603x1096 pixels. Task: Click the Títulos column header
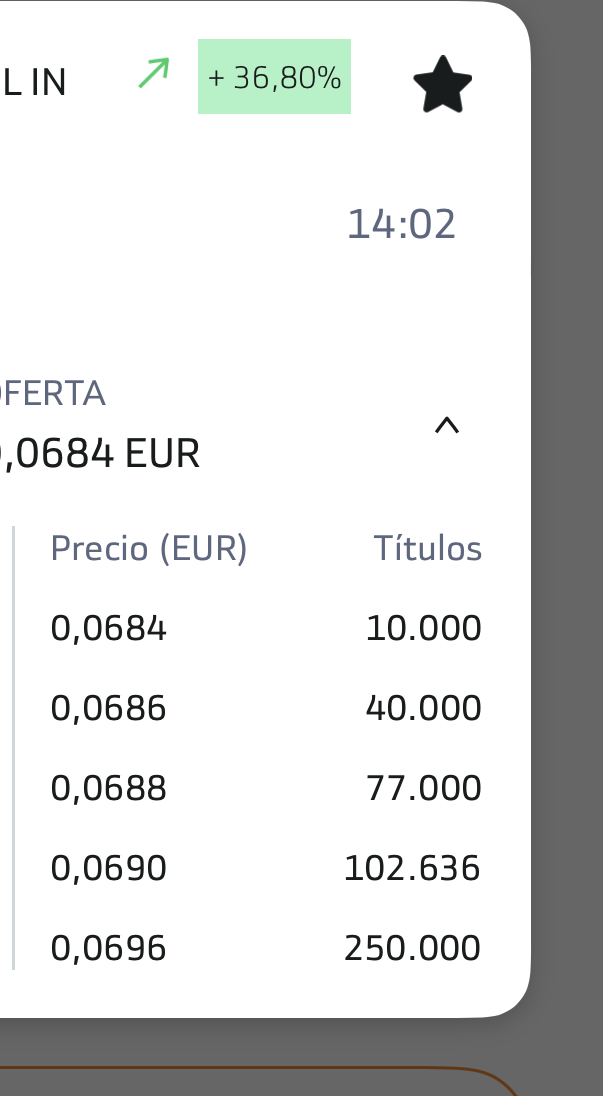click(x=428, y=548)
